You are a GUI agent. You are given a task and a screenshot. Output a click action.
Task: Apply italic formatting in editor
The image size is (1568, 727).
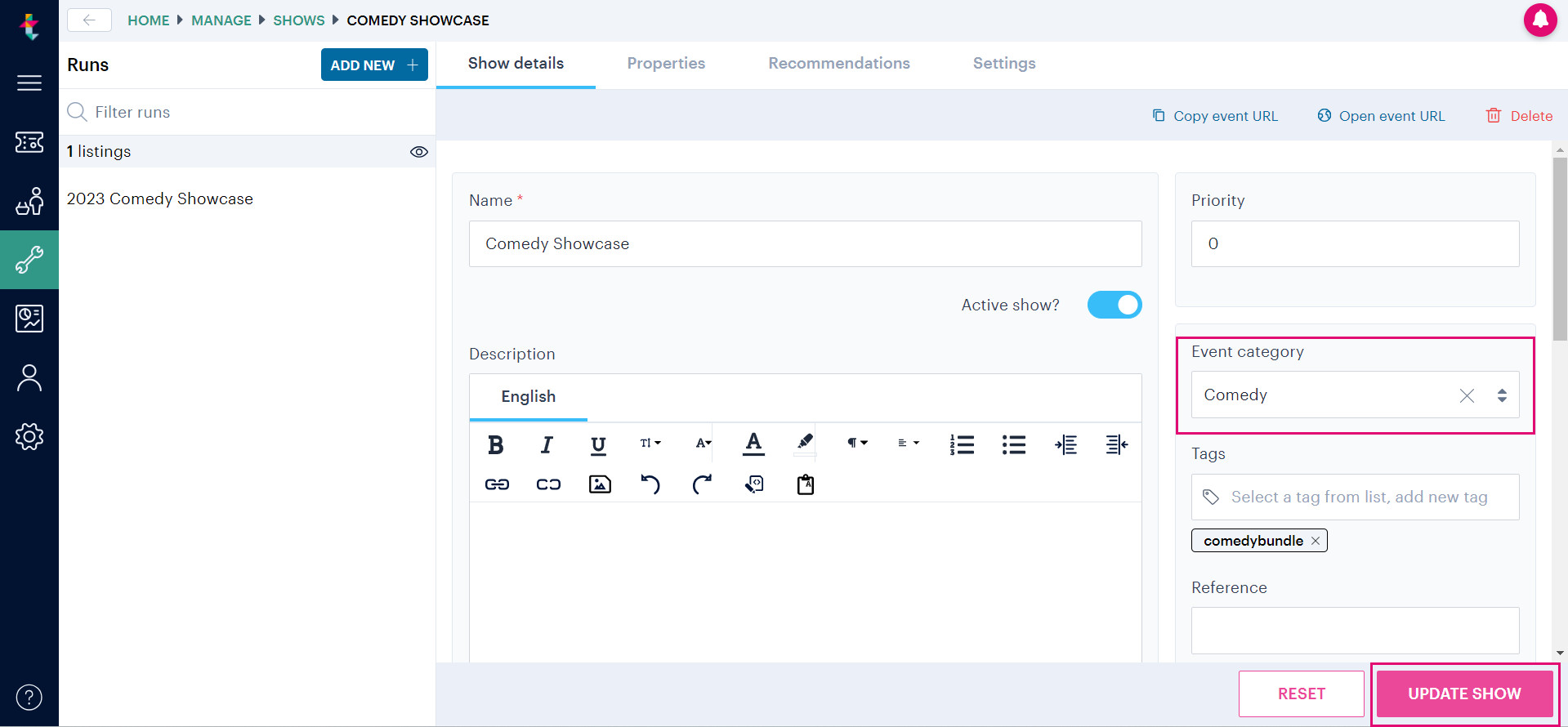tap(547, 444)
